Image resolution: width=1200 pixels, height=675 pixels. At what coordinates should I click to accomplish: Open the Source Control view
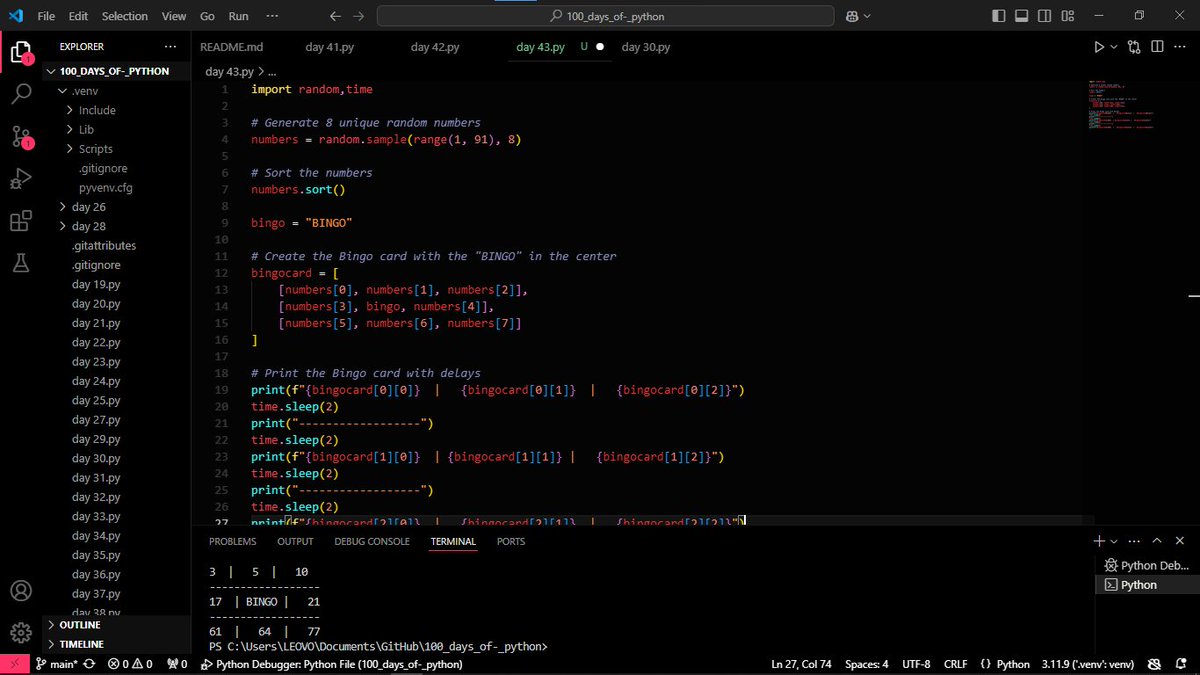(x=21, y=137)
